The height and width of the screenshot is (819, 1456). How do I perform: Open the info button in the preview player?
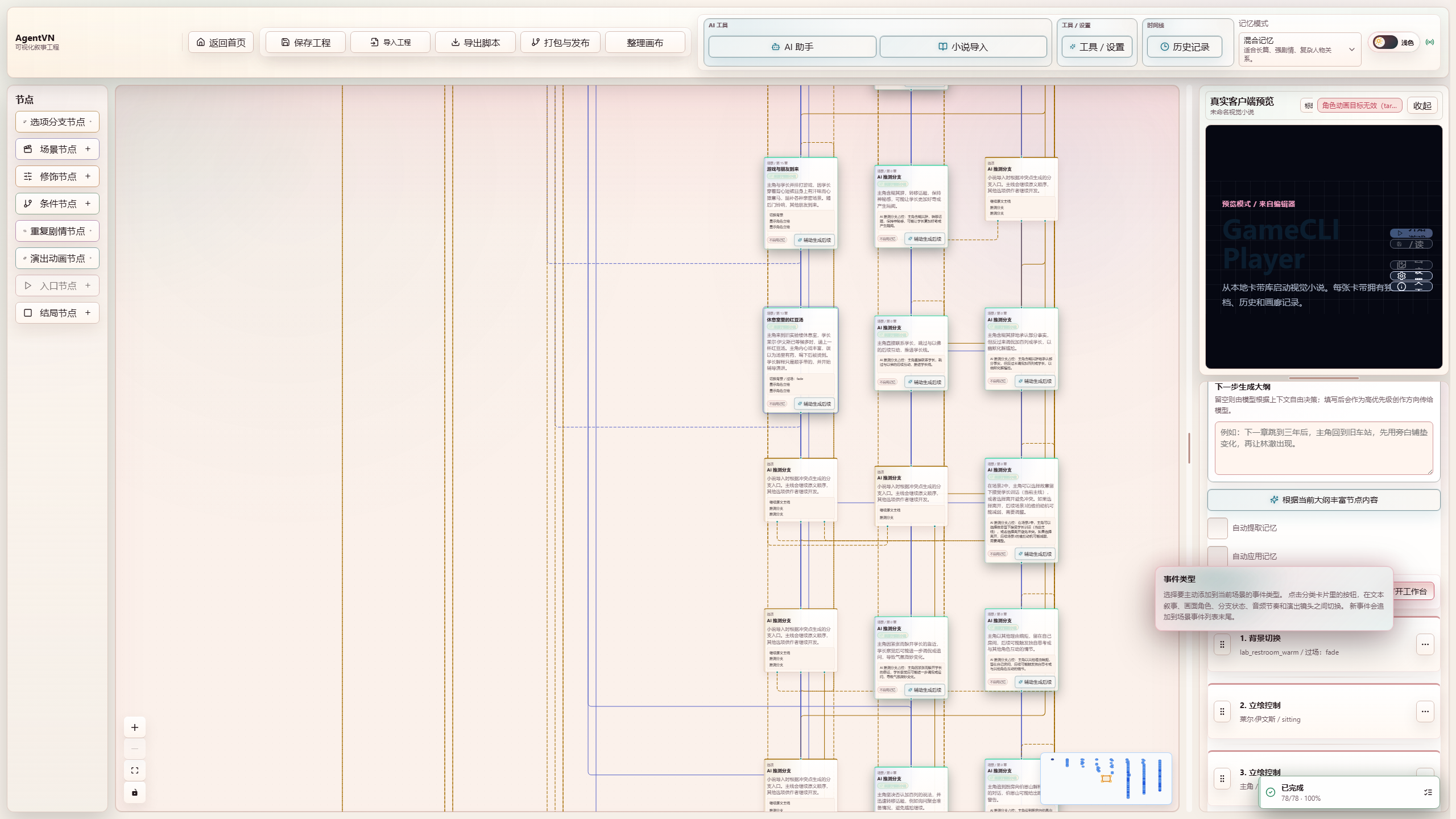coord(1411,287)
